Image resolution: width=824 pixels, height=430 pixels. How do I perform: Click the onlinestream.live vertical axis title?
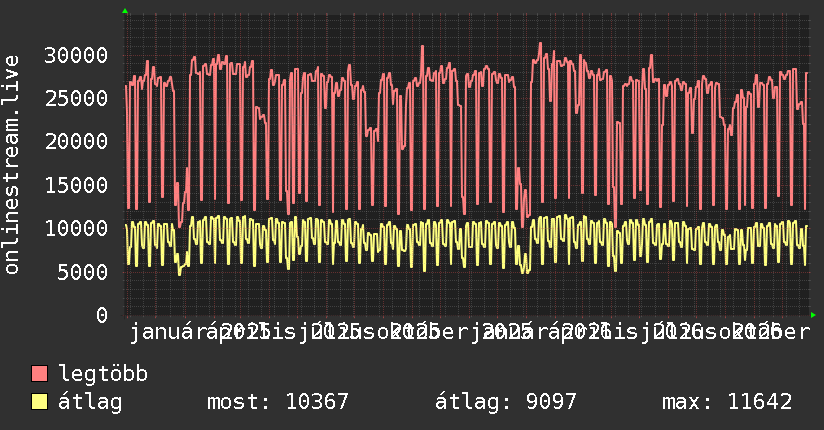point(11,165)
